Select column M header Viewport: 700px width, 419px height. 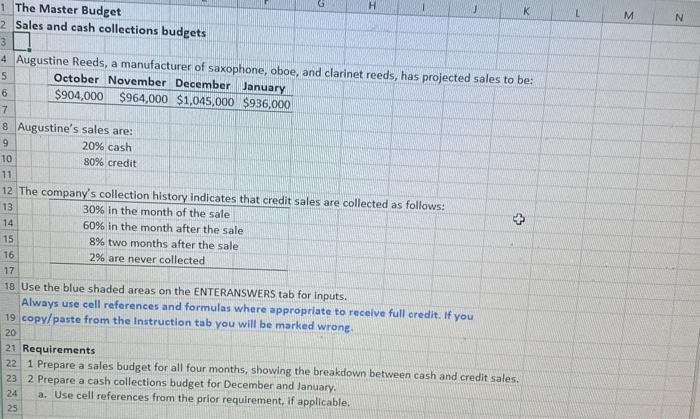click(x=629, y=16)
